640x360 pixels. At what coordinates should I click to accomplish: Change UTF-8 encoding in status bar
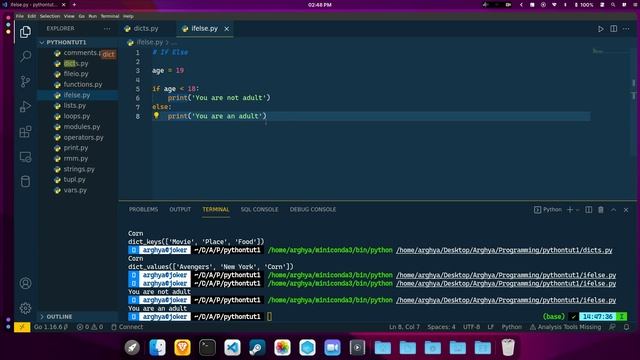471,327
